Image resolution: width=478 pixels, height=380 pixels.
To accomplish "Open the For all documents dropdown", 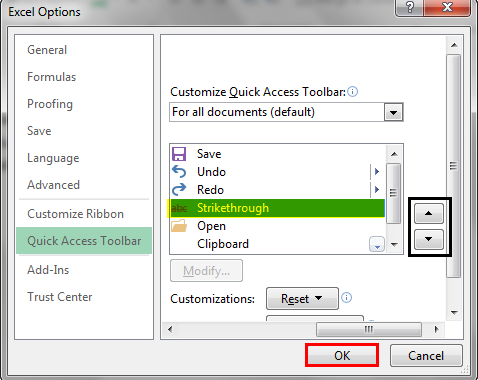I will point(393,112).
